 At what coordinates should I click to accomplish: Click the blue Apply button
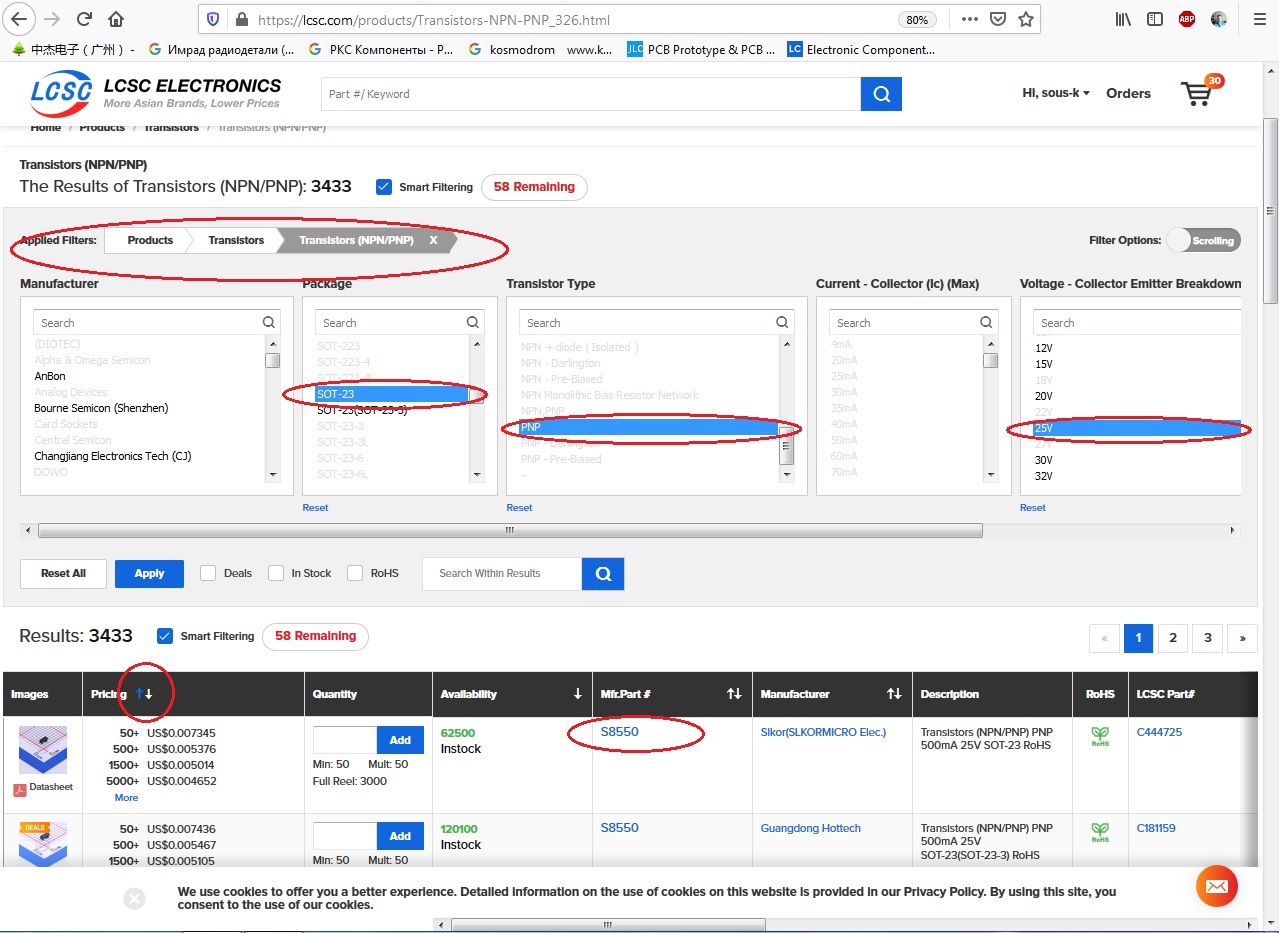[x=149, y=574]
